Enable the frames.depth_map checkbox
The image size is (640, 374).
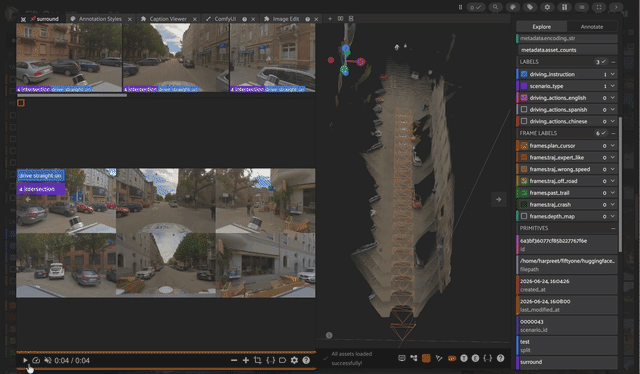[x=524, y=216]
